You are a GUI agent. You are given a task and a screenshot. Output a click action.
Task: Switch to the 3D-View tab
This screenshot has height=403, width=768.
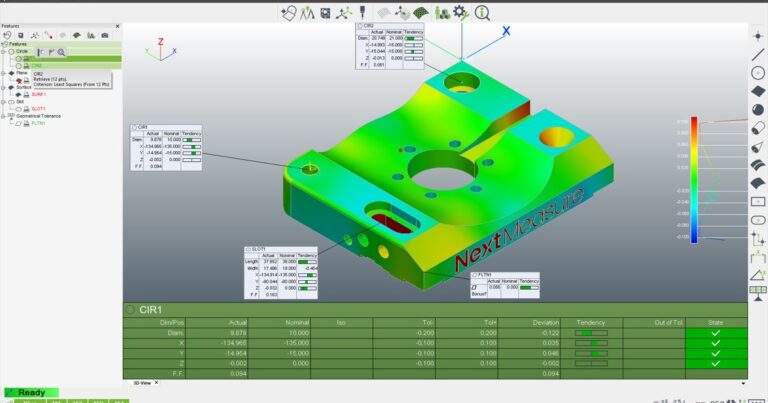pos(143,383)
